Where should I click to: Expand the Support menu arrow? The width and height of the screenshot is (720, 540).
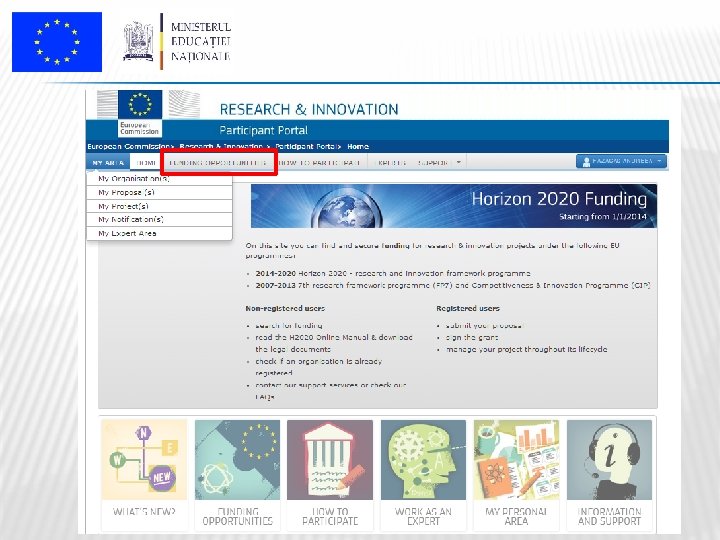(458, 162)
